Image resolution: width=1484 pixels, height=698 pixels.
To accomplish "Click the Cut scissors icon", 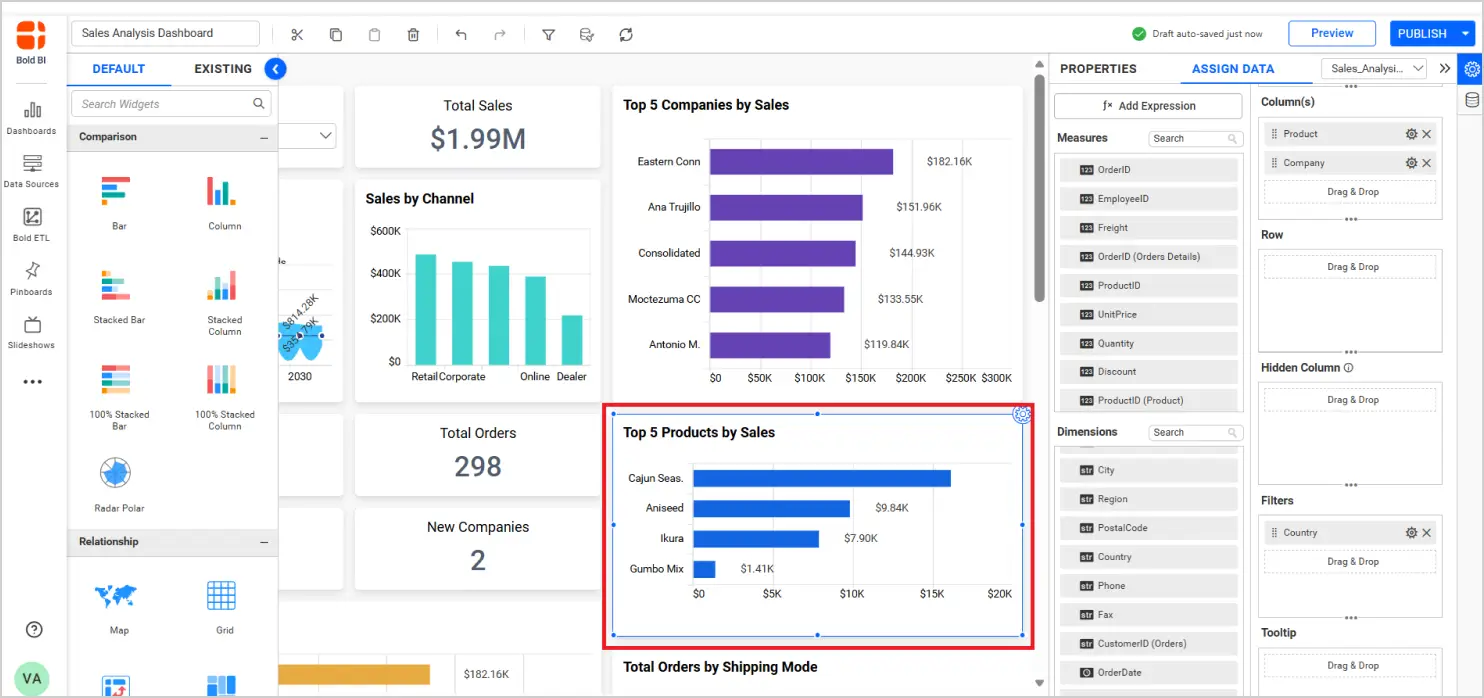I will [297, 35].
